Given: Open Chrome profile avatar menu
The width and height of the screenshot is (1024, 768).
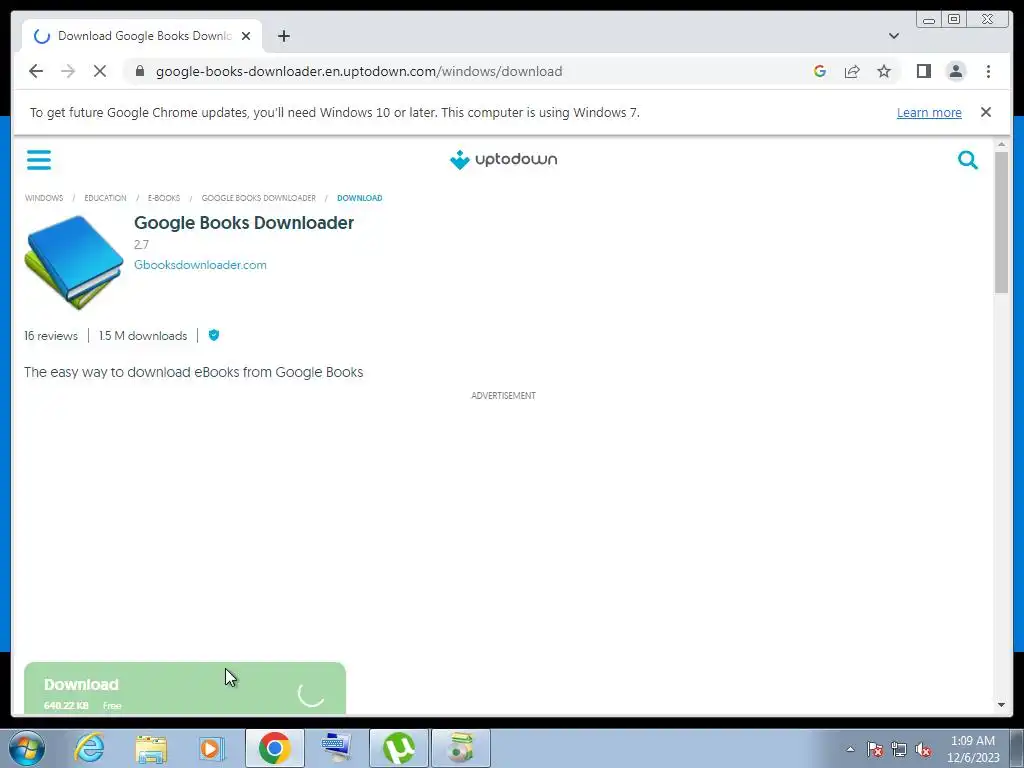Looking at the screenshot, I should (956, 71).
